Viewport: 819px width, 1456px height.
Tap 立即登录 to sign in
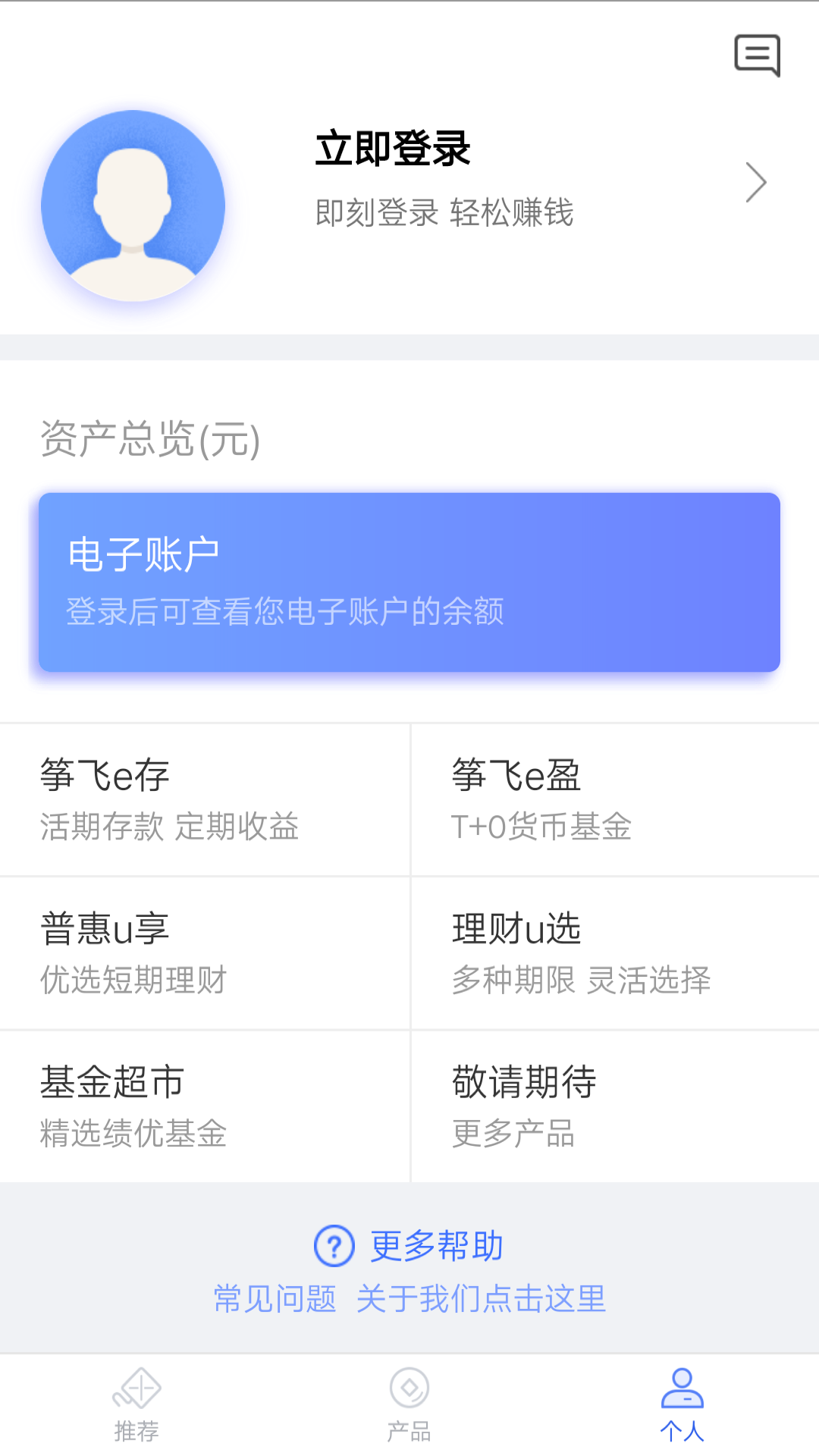pos(393,149)
